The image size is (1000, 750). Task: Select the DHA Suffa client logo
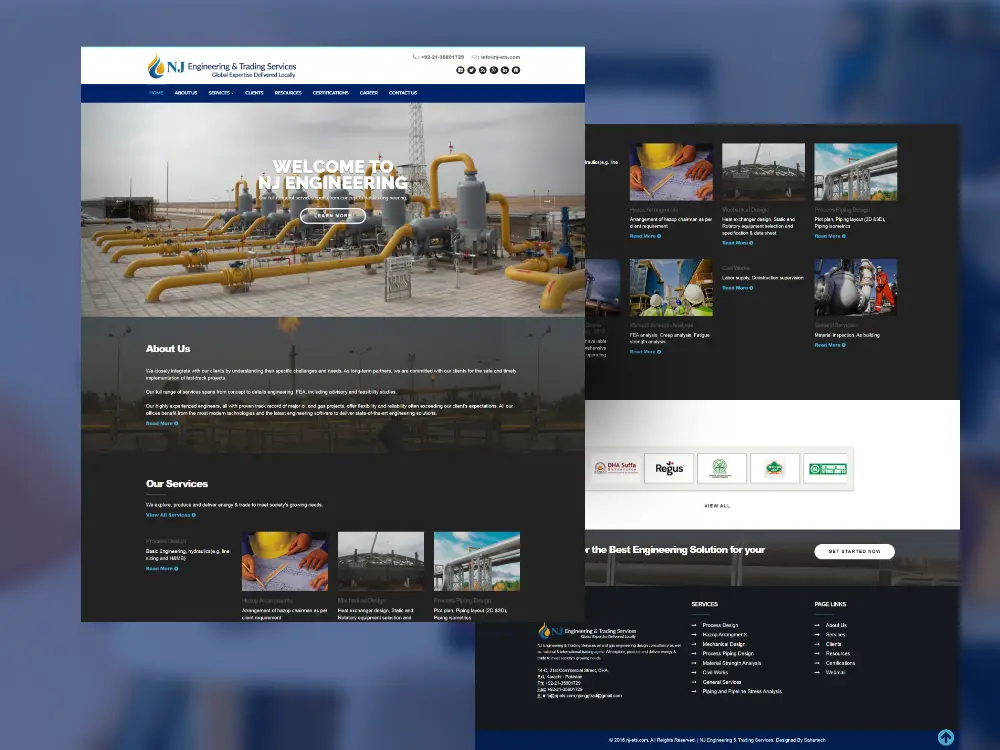(x=615, y=468)
